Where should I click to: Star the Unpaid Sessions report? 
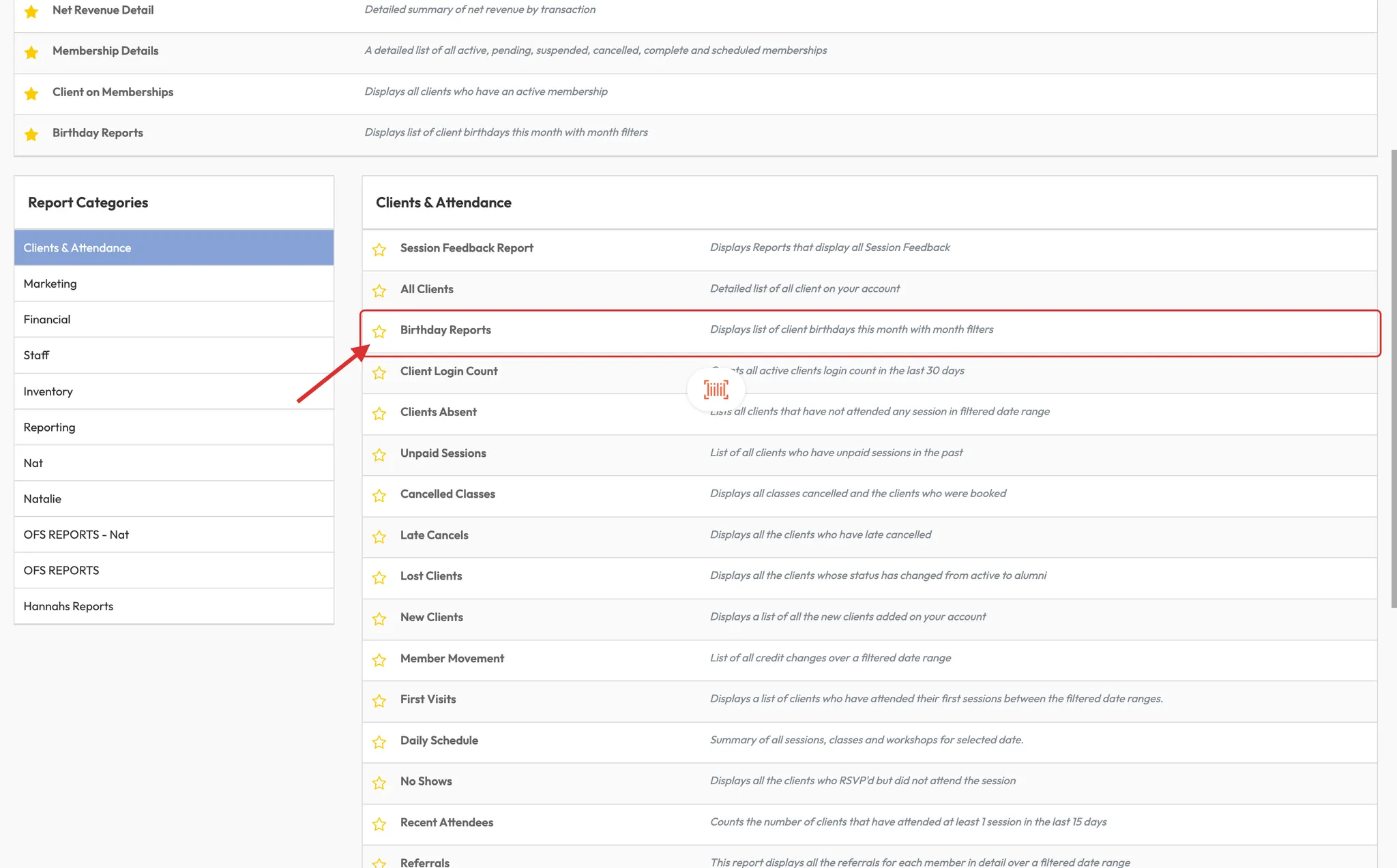click(379, 455)
